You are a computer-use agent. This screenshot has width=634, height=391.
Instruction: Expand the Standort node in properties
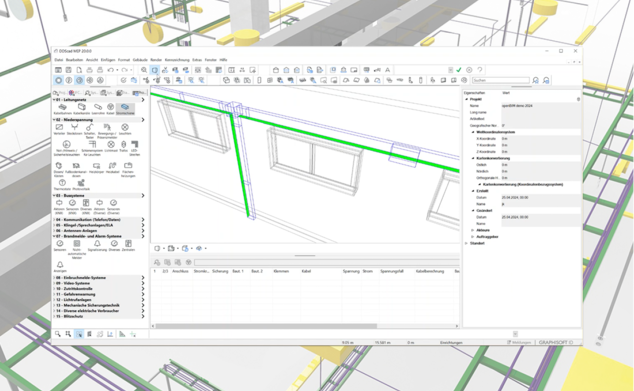pos(466,243)
